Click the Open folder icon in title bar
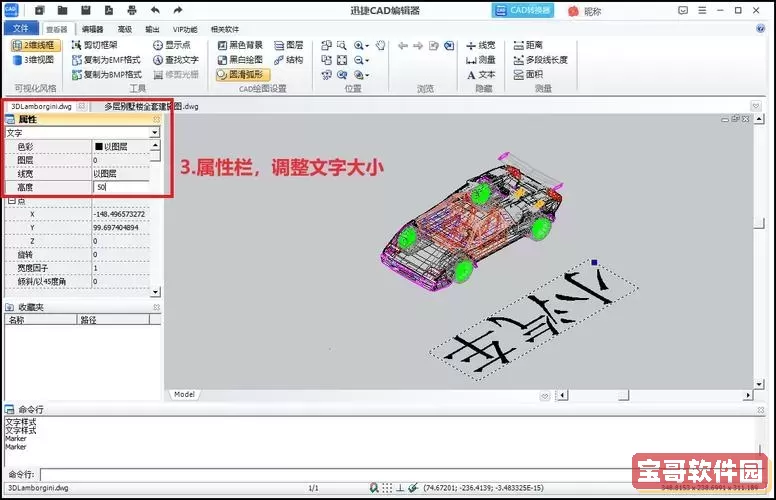776x500 pixels. (x=62, y=10)
